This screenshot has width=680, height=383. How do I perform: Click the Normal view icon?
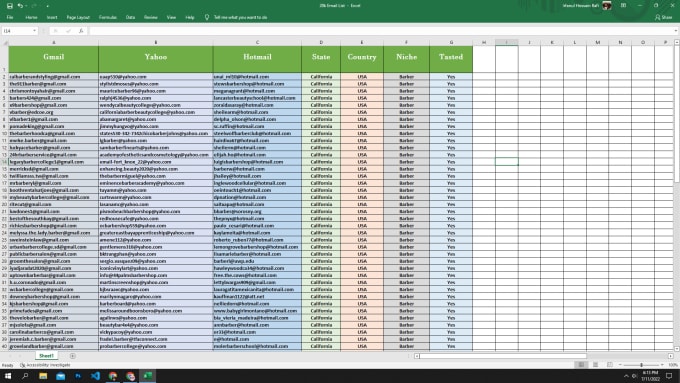pos(581,365)
